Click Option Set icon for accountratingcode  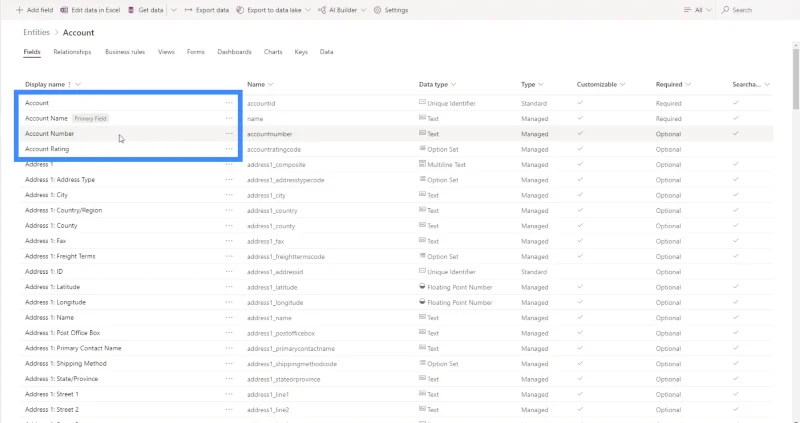422,148
